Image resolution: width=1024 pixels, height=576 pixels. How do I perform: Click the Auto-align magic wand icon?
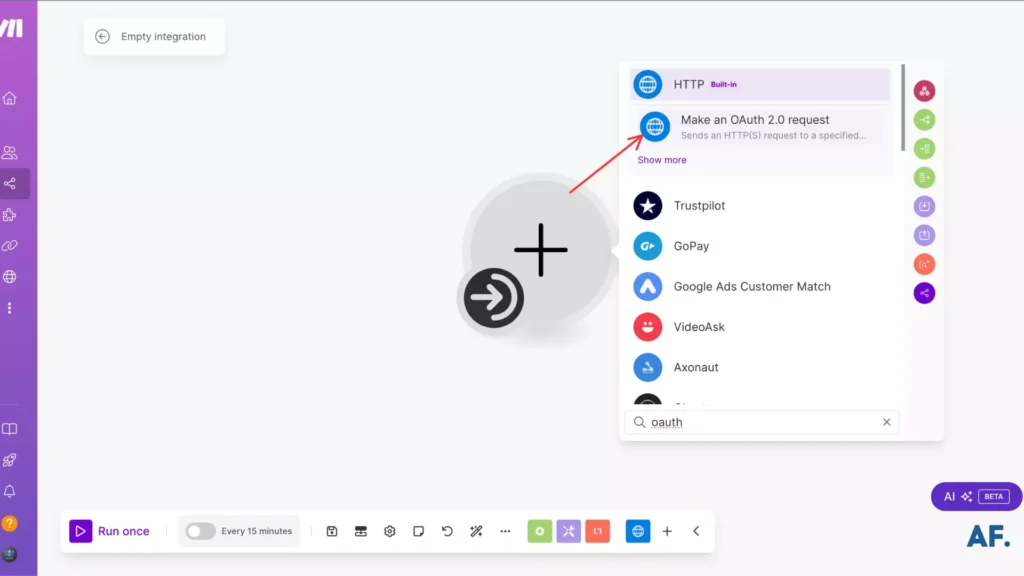pos(476,531)
